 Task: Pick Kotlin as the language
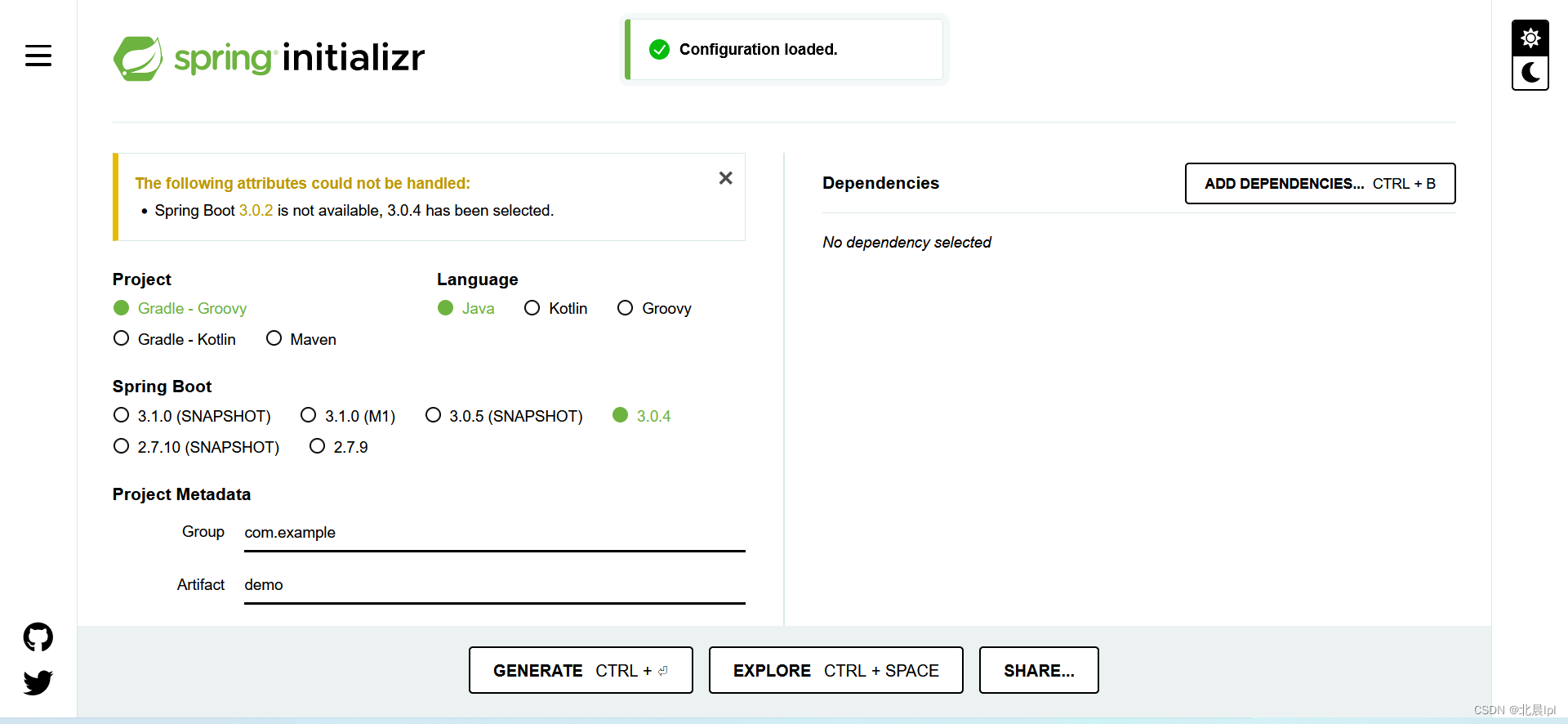(x=556, y=308)
